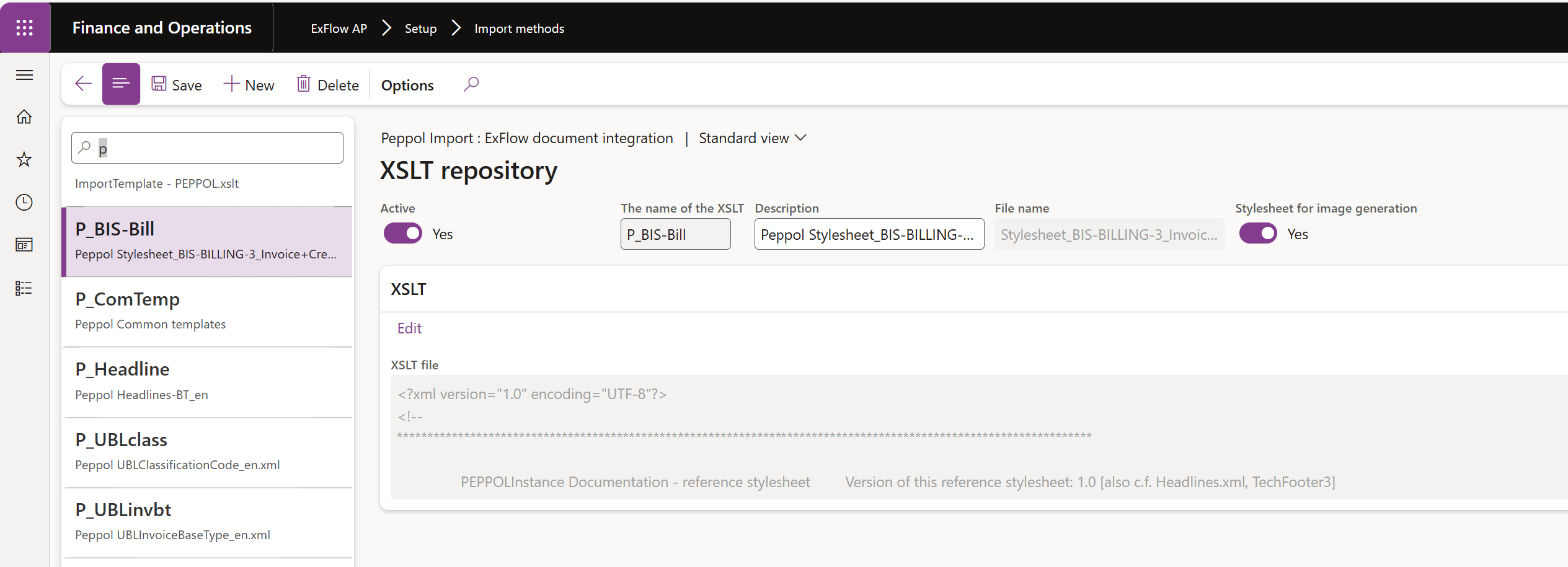The width and height of the screenshot is (1568, 567).
Task: Click Peppol Headlines-BT_en description
Action: (141, 395)
